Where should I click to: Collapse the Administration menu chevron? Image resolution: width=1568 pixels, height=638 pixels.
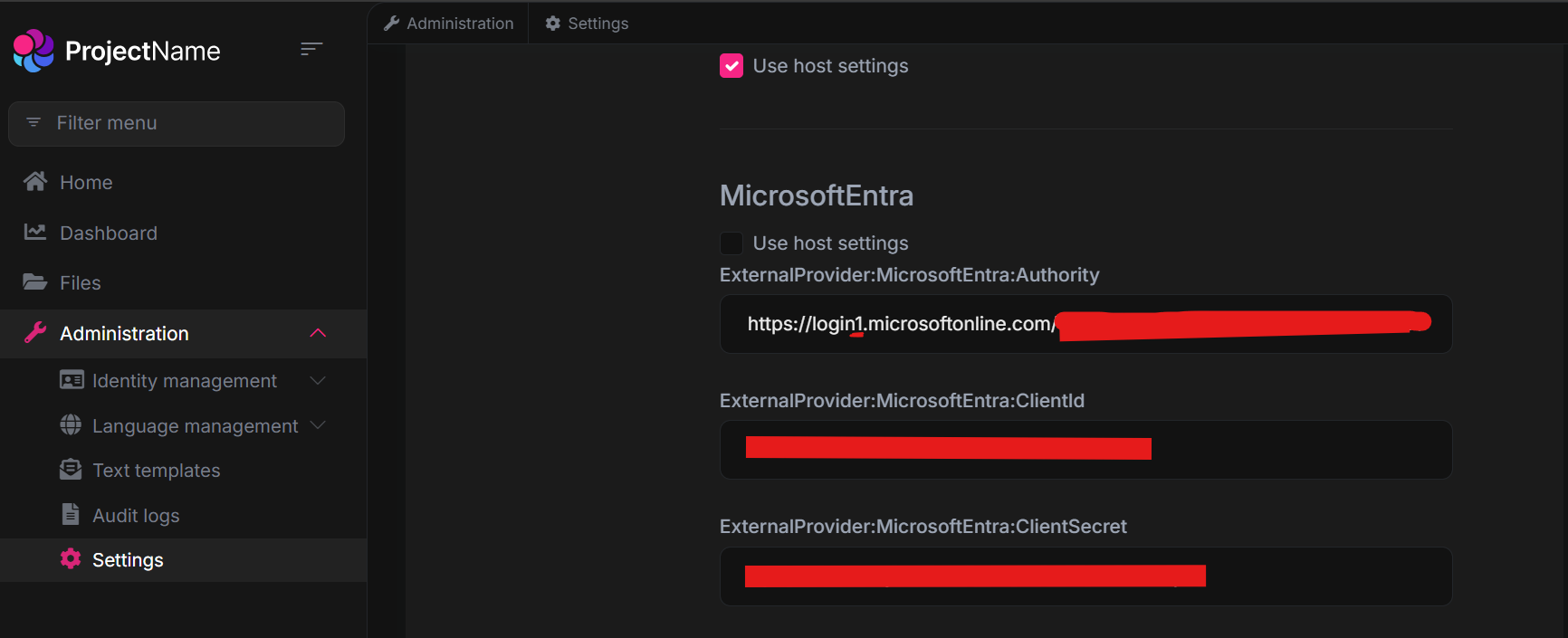318,333
